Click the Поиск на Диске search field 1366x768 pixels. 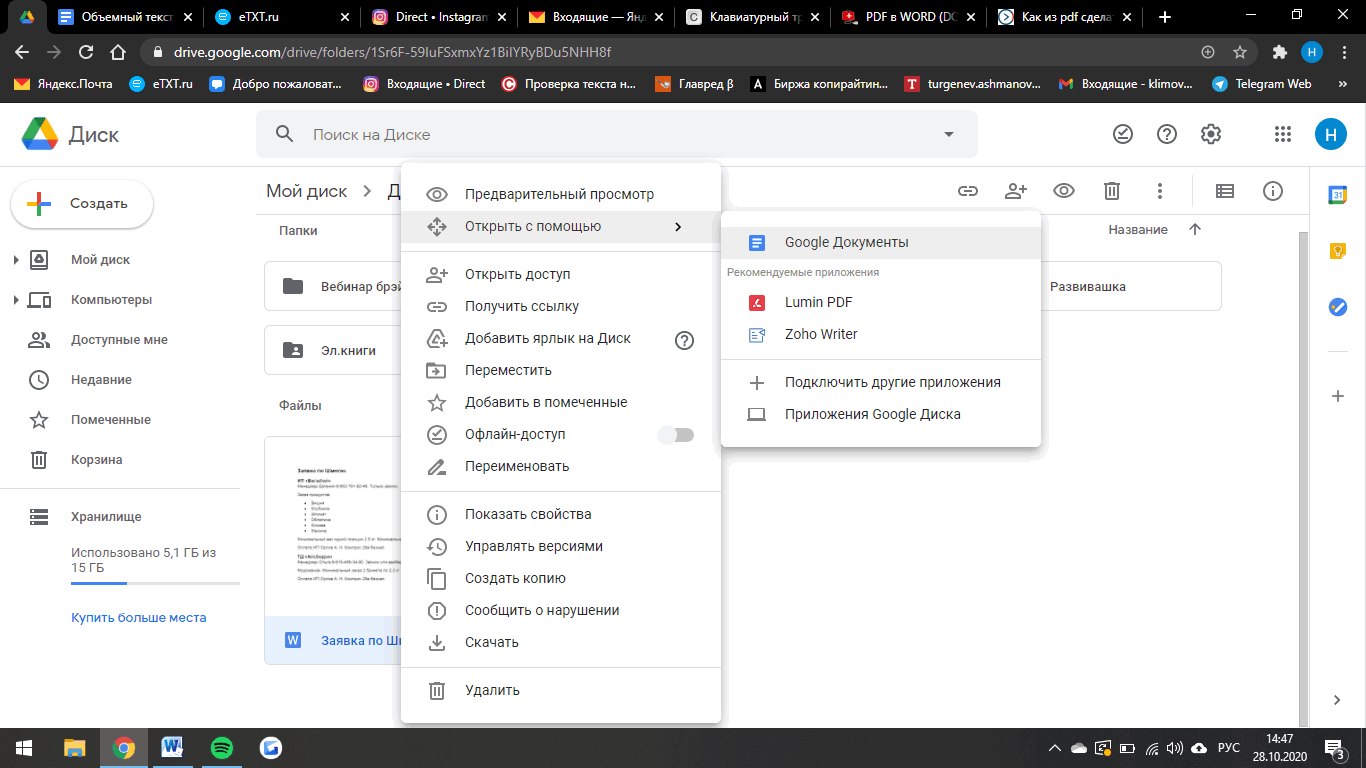click(600, 134)
